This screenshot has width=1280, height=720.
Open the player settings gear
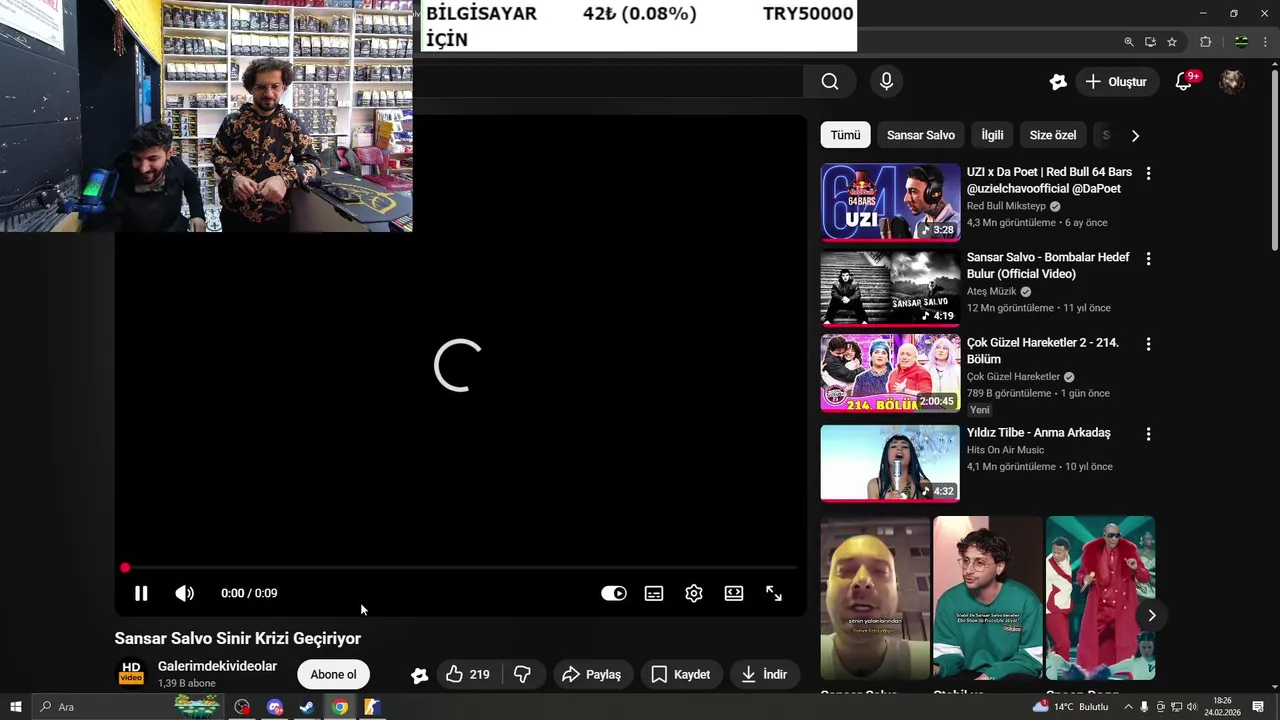click(694, 593)
